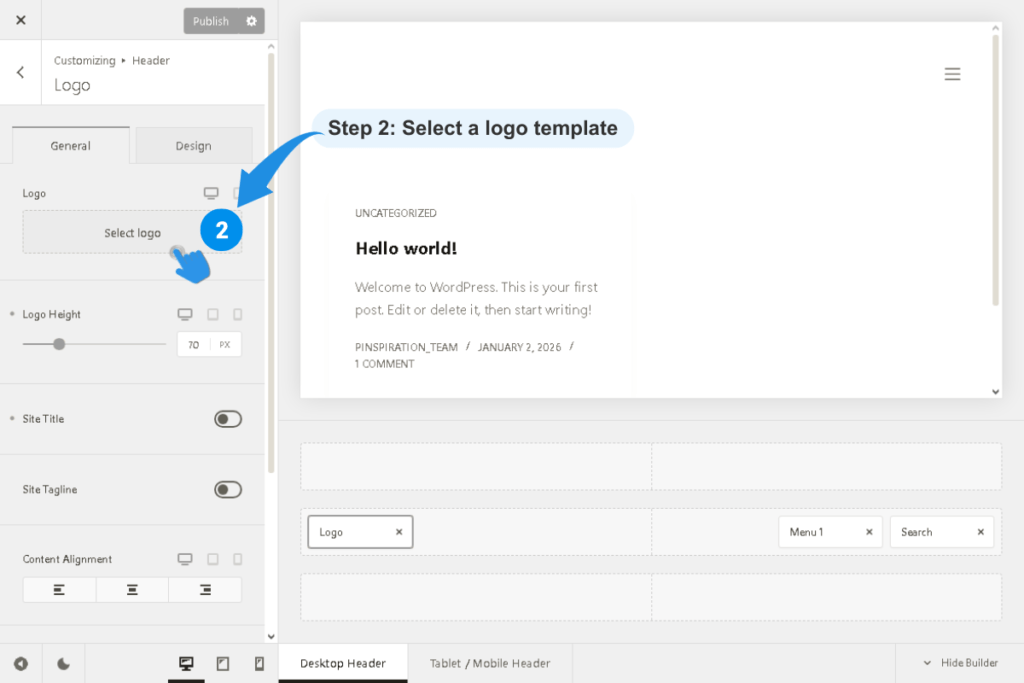Click the Select logo button
1024x683 pixels.
[131, 231]
